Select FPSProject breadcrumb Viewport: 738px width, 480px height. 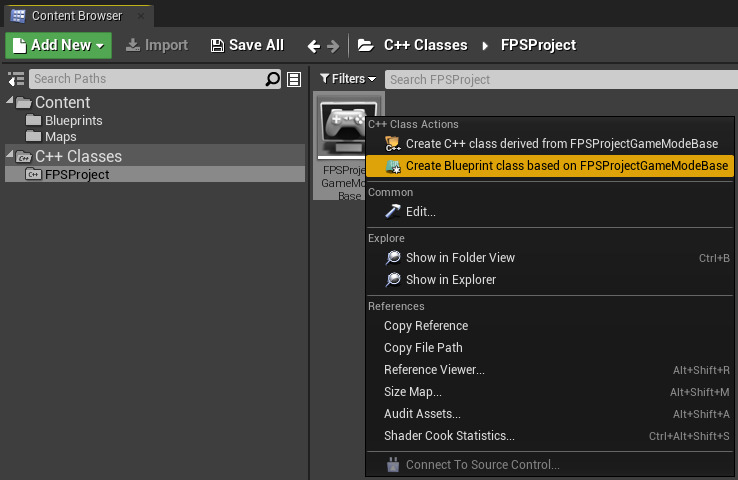pos(538,45)
